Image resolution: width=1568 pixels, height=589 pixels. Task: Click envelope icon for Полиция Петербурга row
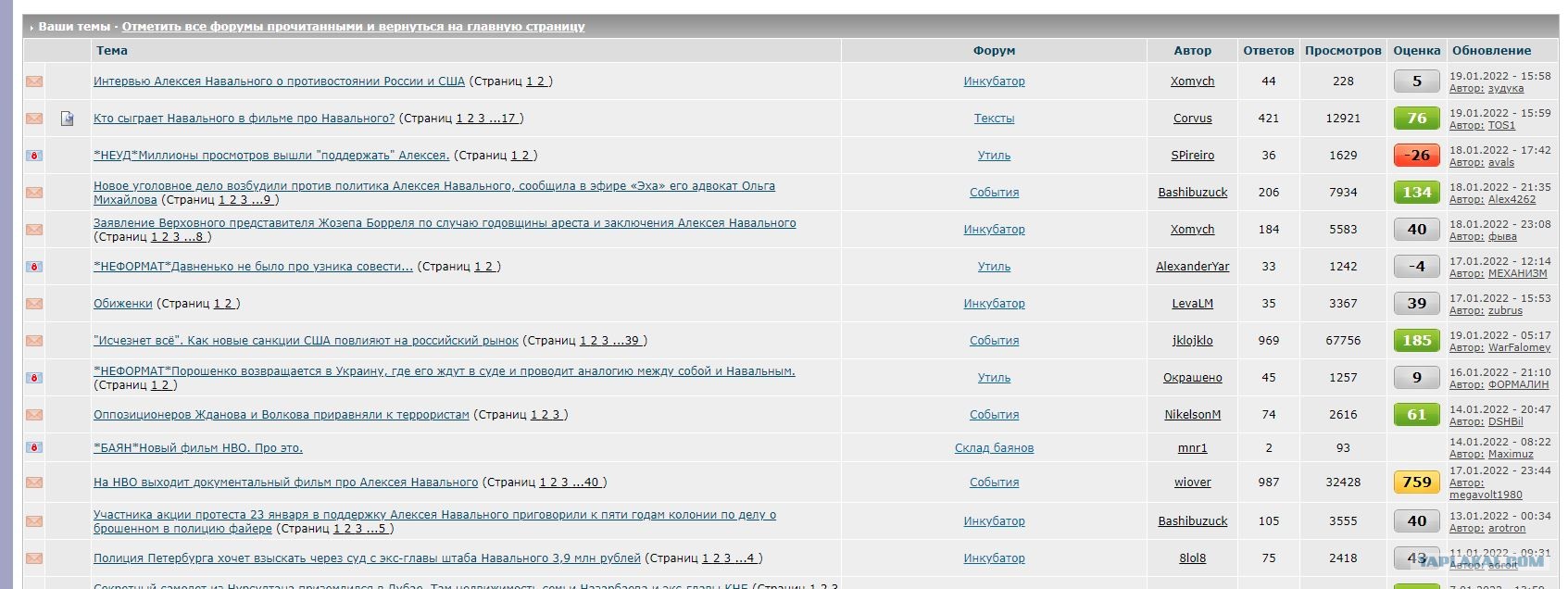coord(34,558)
